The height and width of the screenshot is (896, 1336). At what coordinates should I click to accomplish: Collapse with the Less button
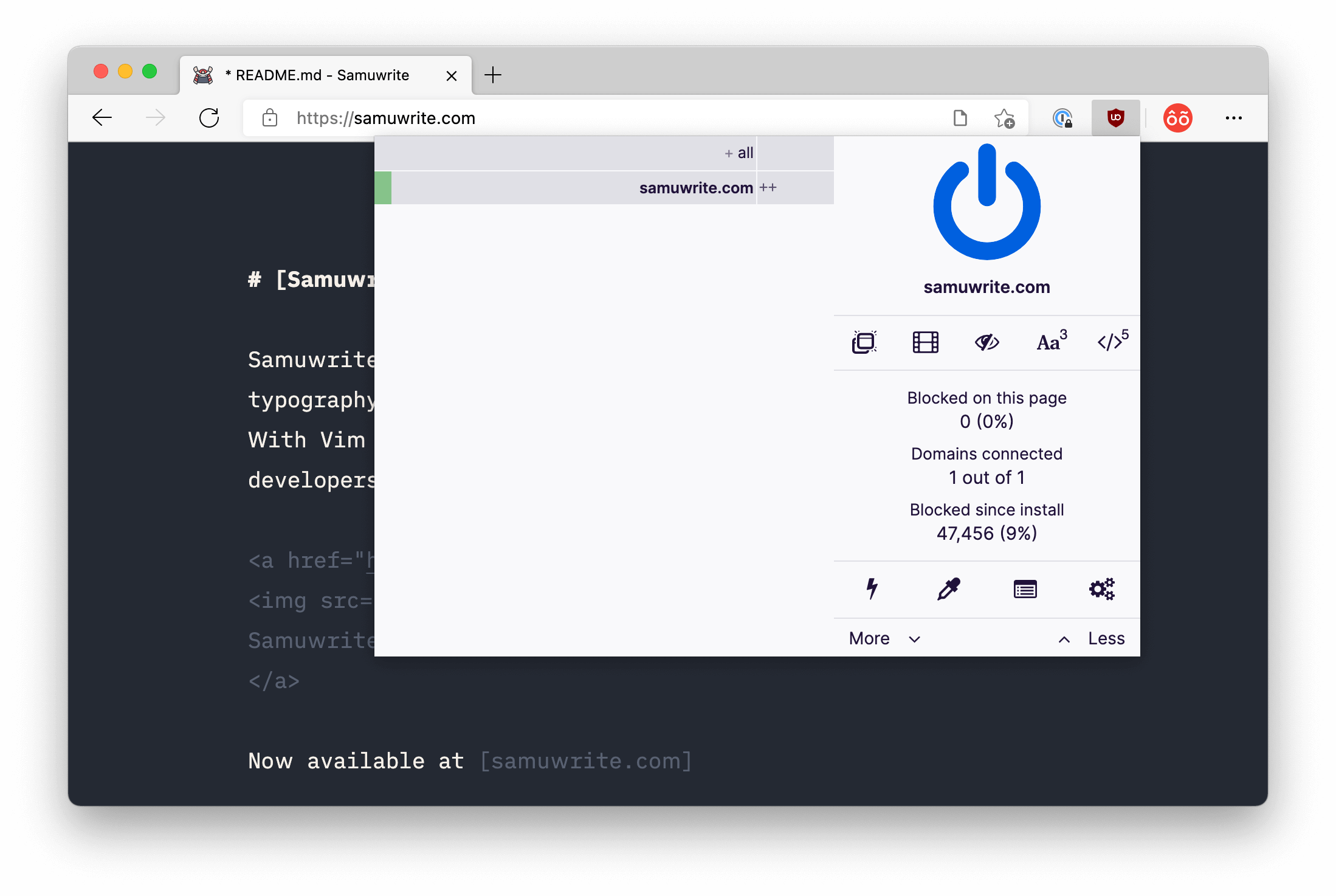click(1092, 638)
